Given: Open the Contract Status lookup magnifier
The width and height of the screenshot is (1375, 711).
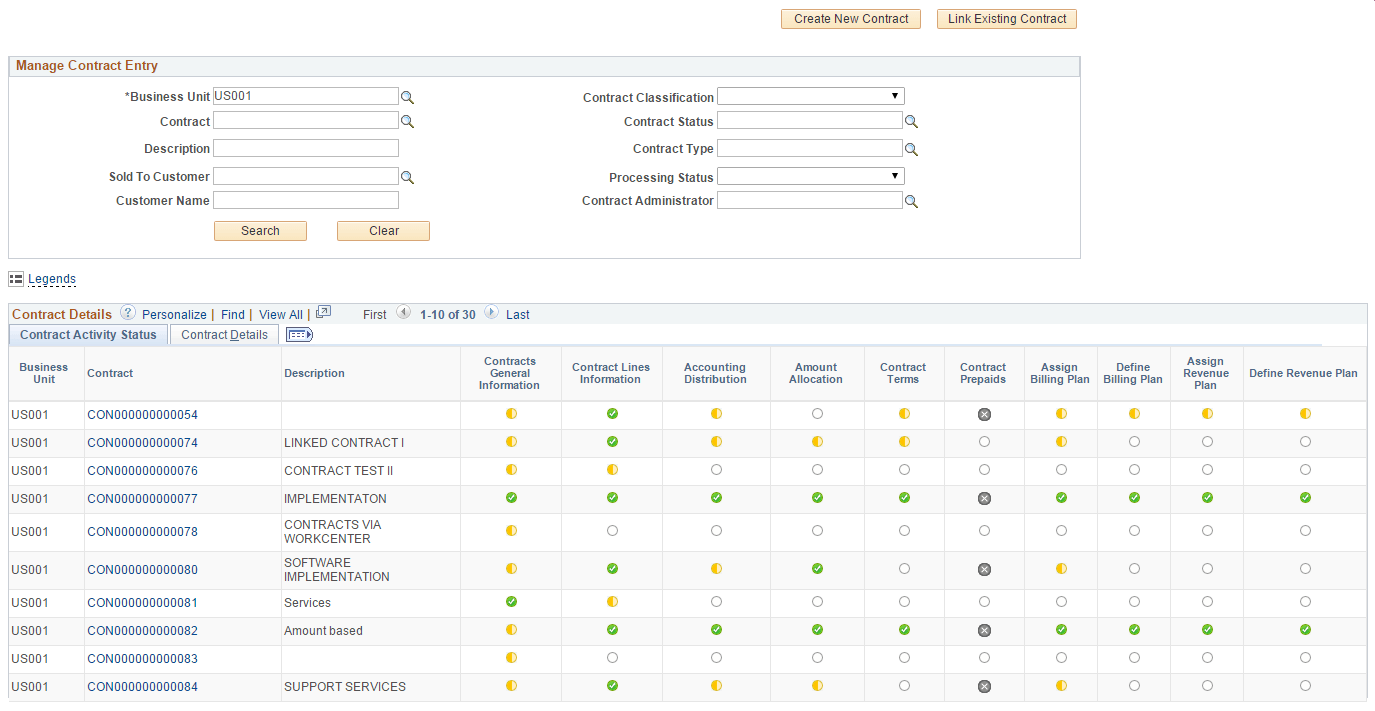Looking at the screenshot, I should [911, 120].
